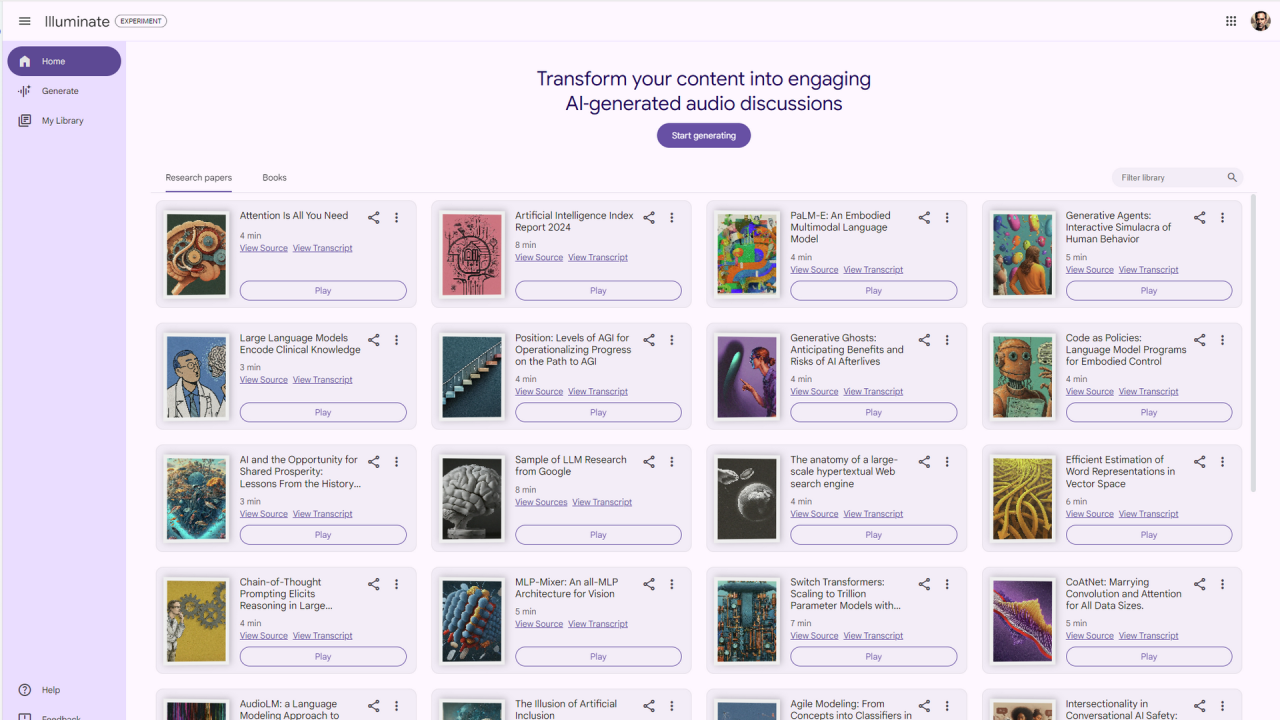Play the CoAtNet discussion

tap(1149, 657)
